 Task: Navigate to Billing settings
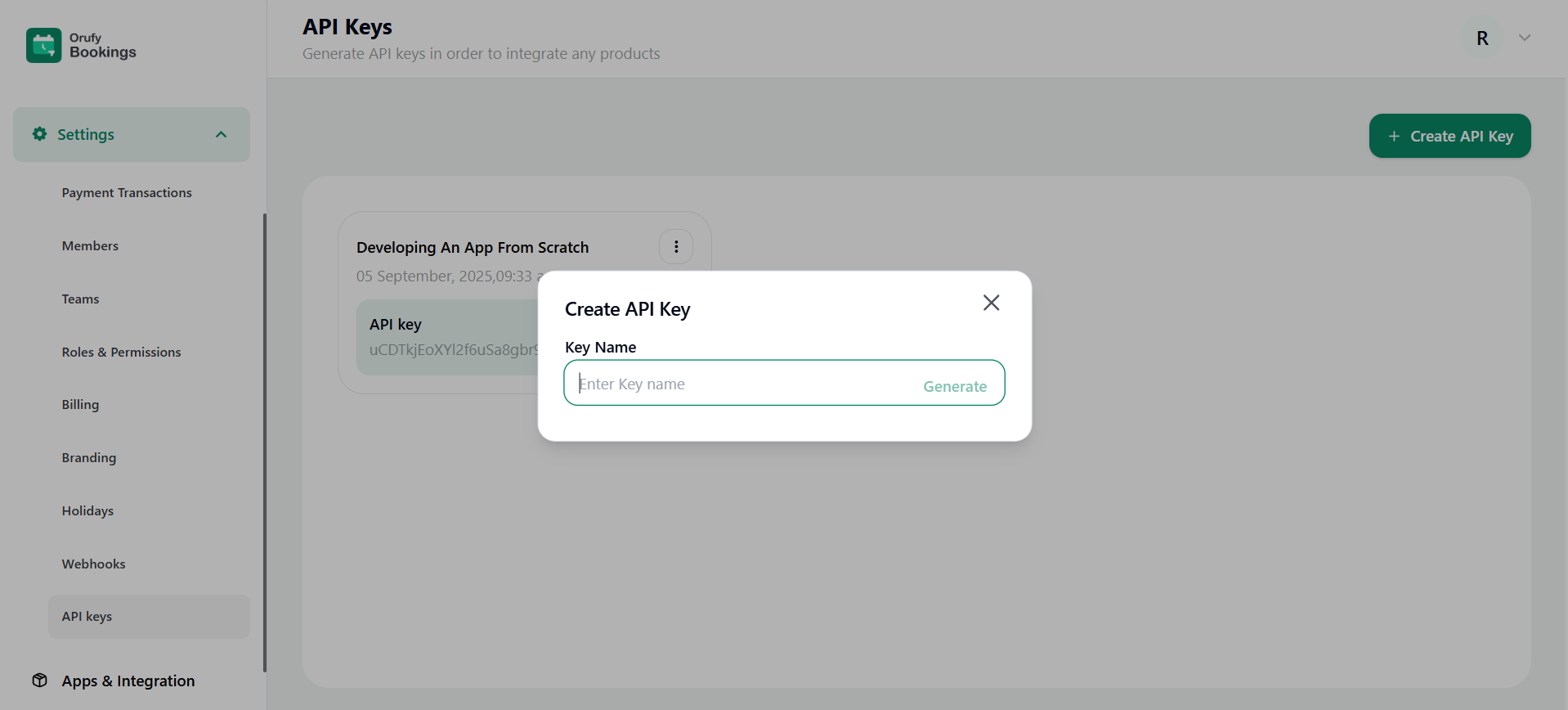point(80,405)
